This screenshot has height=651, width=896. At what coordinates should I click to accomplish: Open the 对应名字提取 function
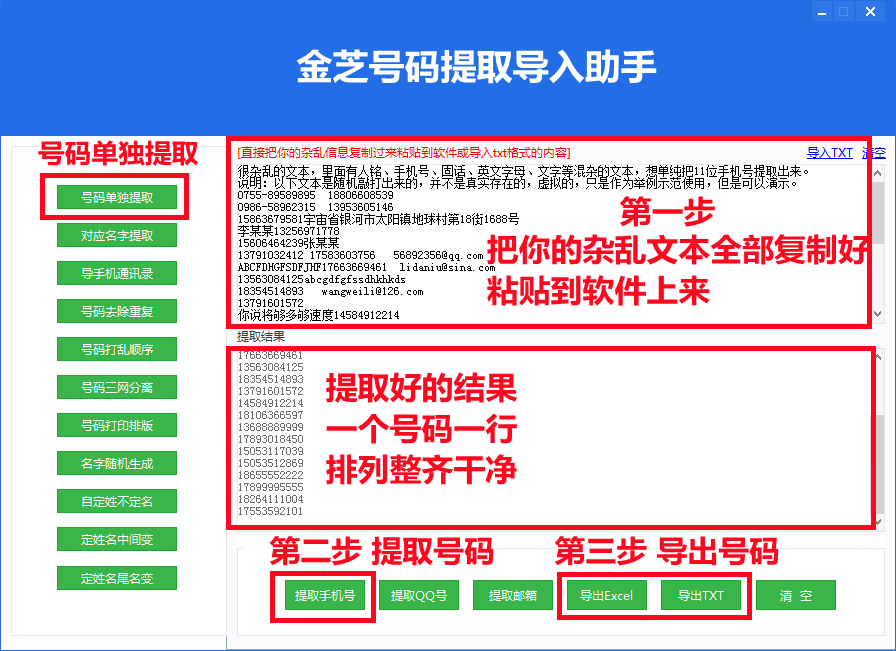pyautogui.click(x=117, y=235)
